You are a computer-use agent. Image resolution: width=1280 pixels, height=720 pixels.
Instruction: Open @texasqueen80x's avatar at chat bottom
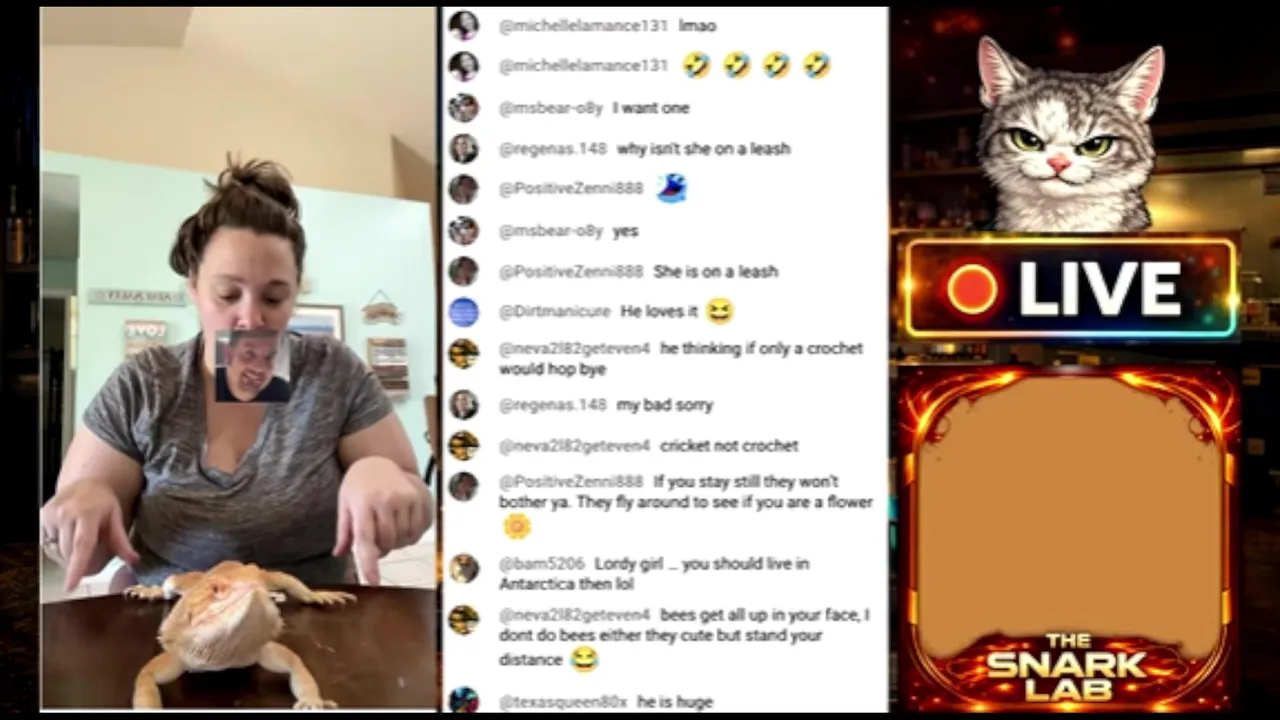click(463, 699)
